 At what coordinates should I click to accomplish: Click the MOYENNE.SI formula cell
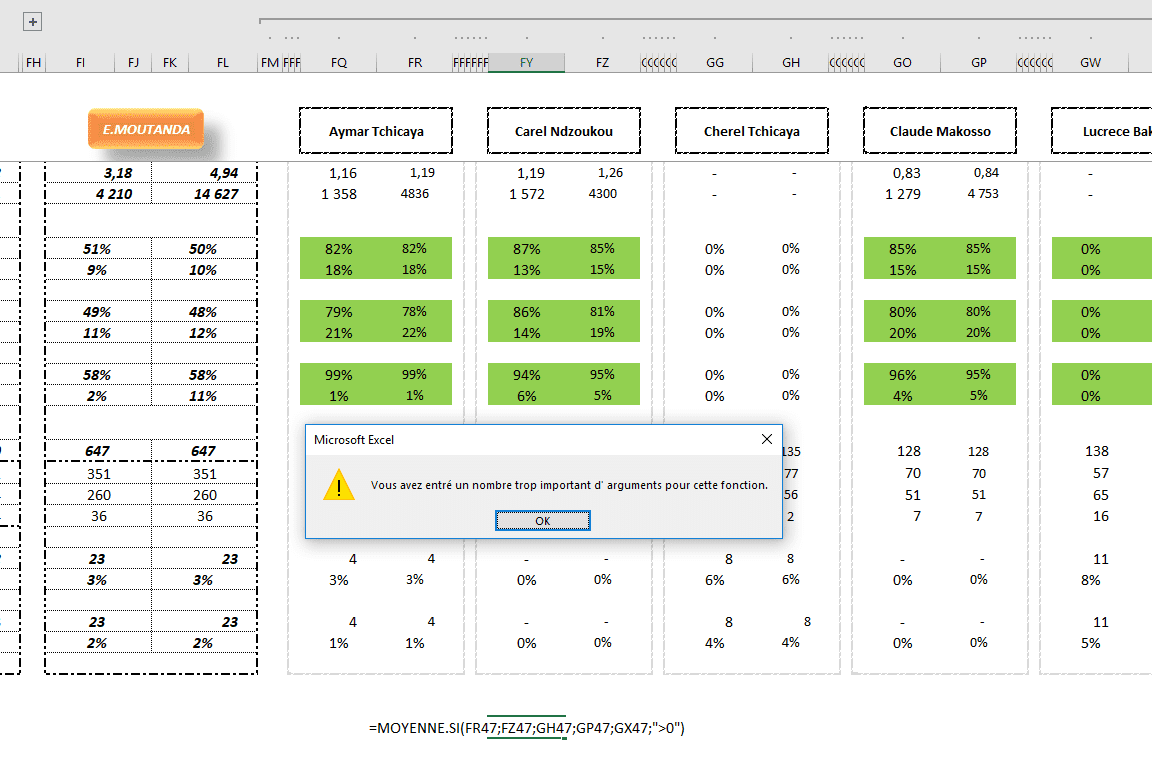click(526, 729)
